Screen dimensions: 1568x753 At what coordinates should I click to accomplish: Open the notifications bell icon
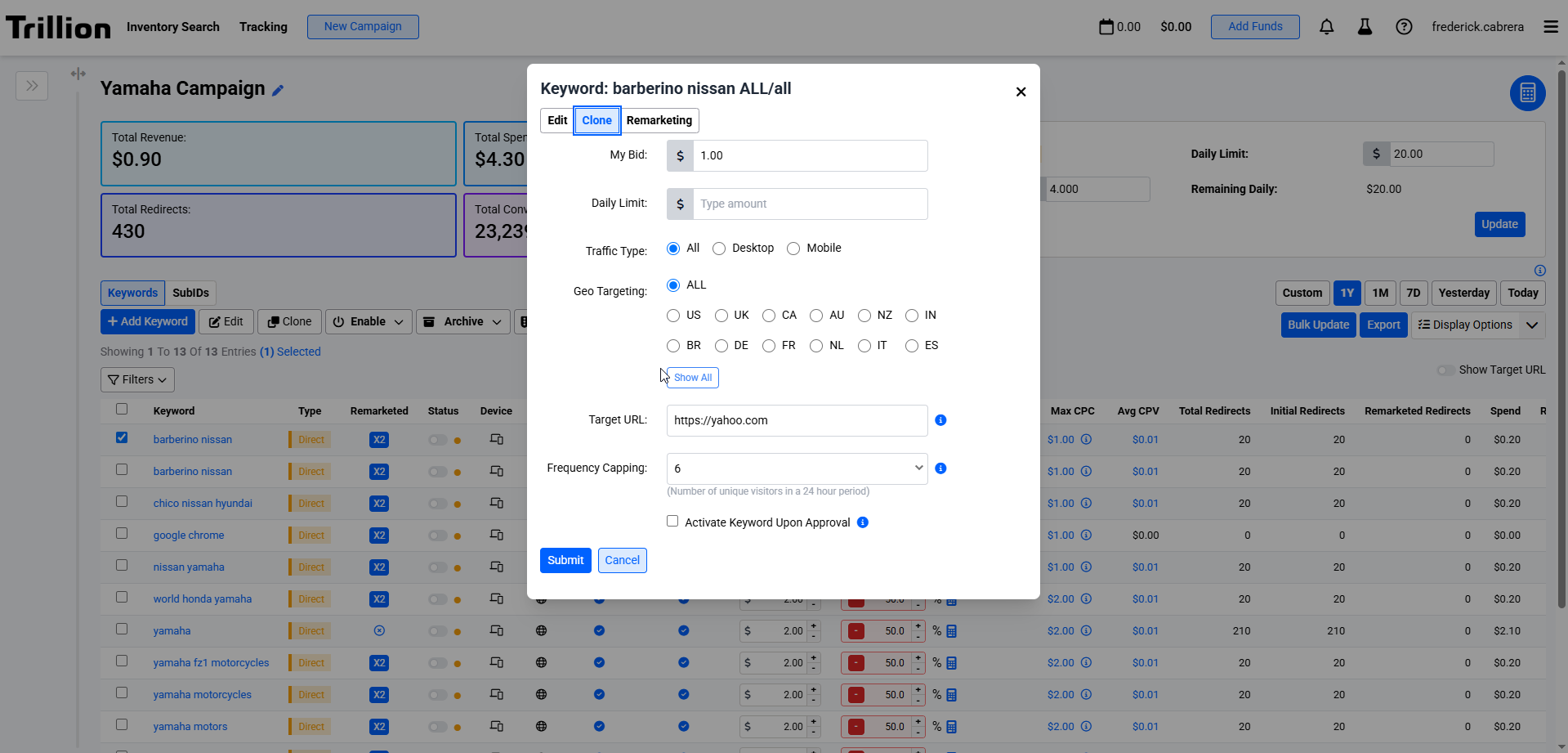pyautogui.click(x=1326, y=27)
